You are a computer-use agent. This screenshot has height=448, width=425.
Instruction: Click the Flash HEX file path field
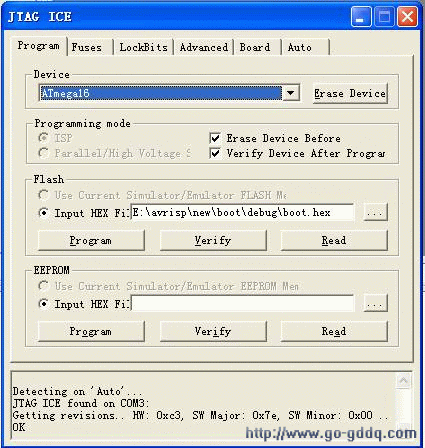(242, 212)
